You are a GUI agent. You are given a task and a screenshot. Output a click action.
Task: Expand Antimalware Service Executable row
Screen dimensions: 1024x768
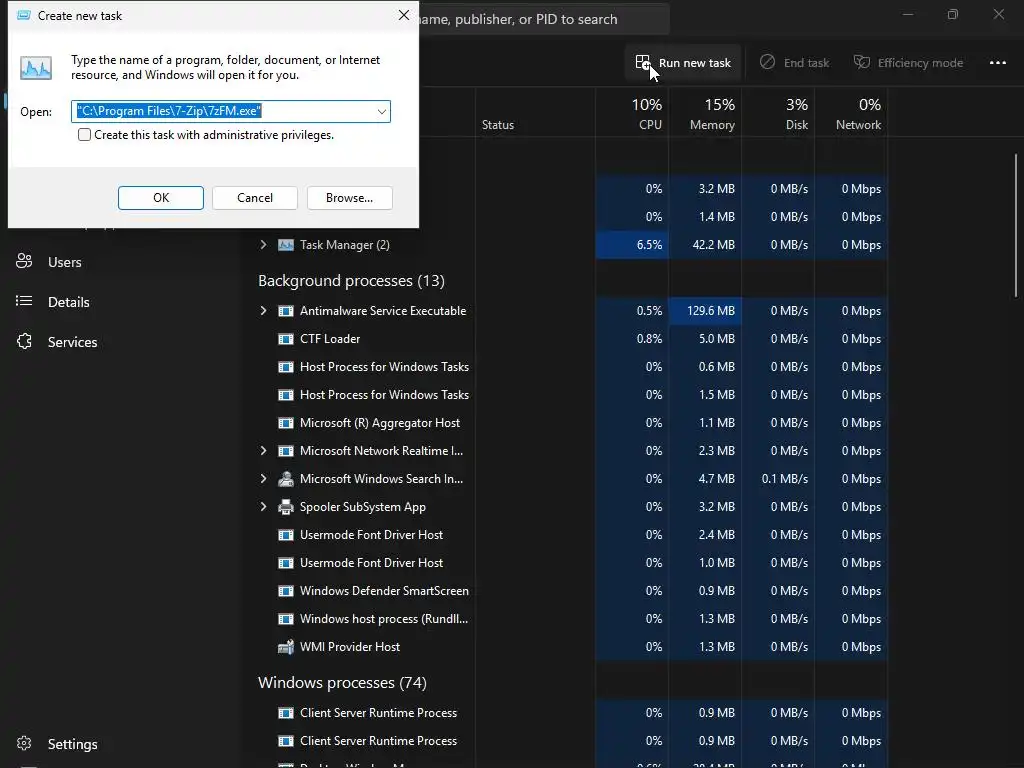263,311
